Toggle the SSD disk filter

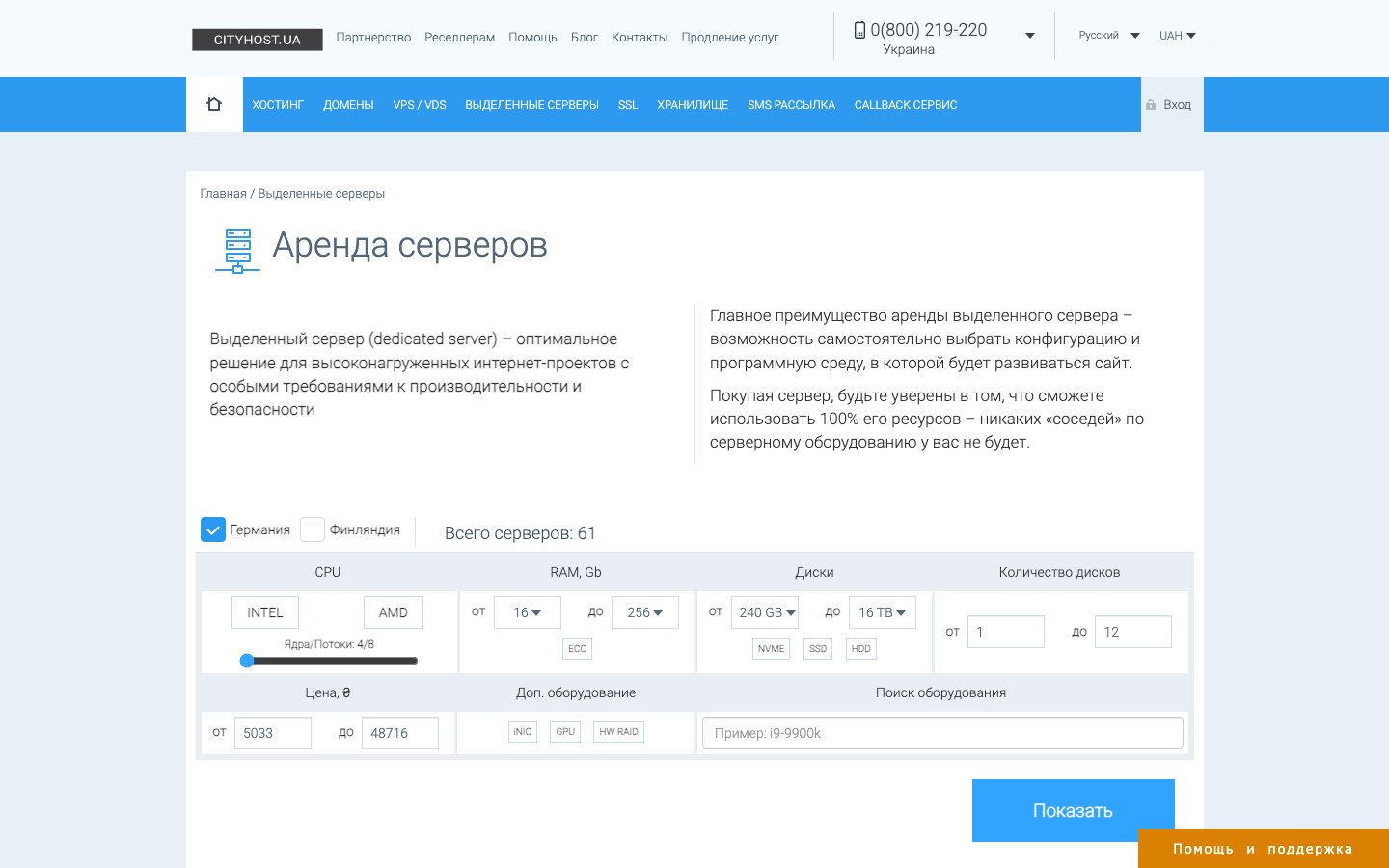[818, 649]
